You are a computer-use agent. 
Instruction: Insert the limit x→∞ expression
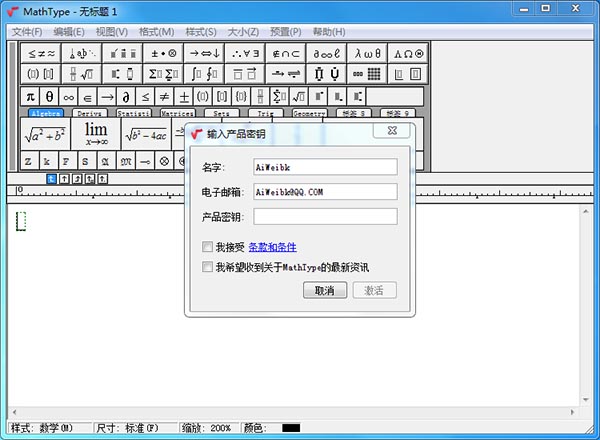(96, 133)
